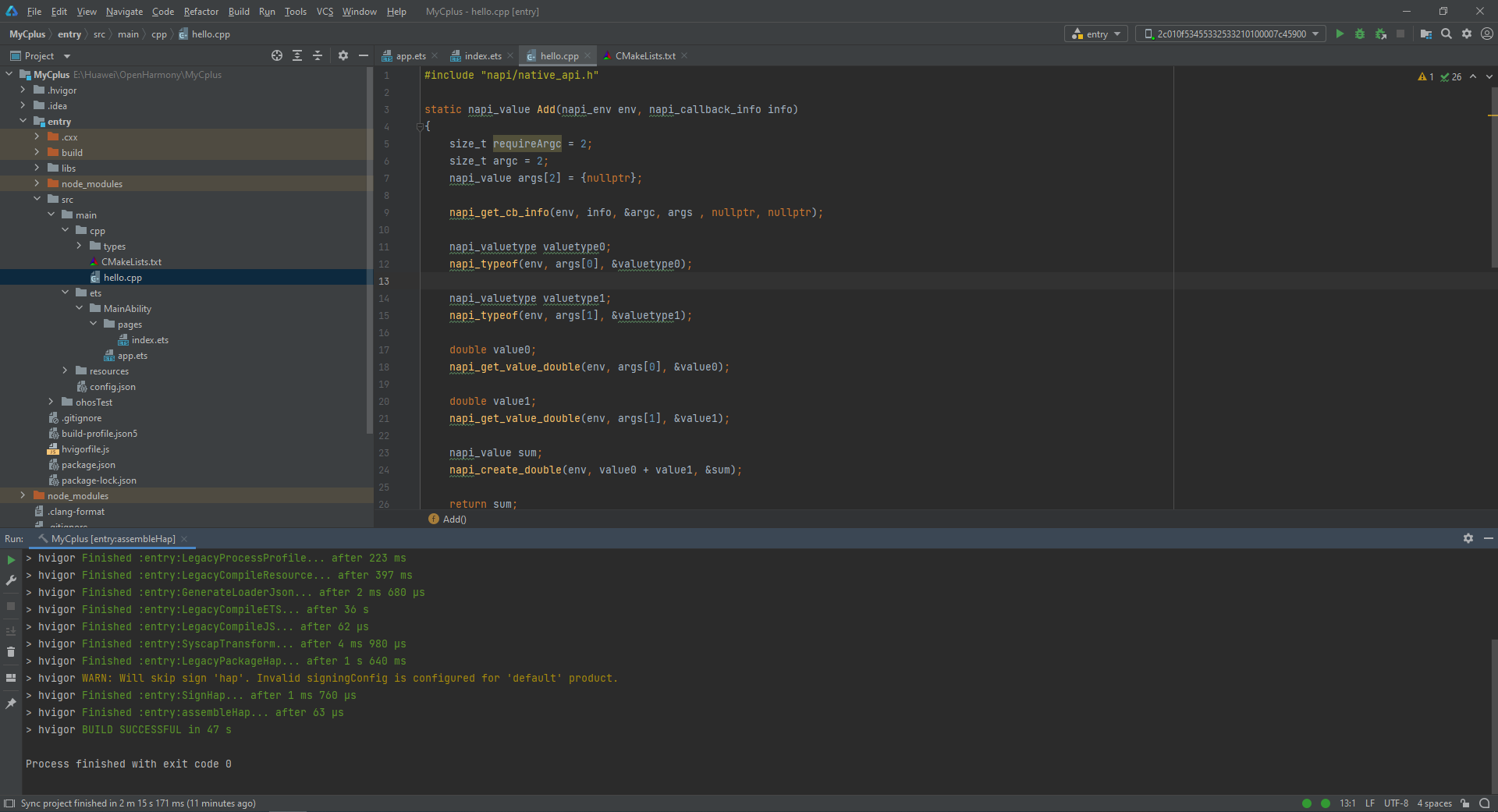Hide the Project tool window
Viewport: 1498px width, 812px height.
[x=363, y=55]
